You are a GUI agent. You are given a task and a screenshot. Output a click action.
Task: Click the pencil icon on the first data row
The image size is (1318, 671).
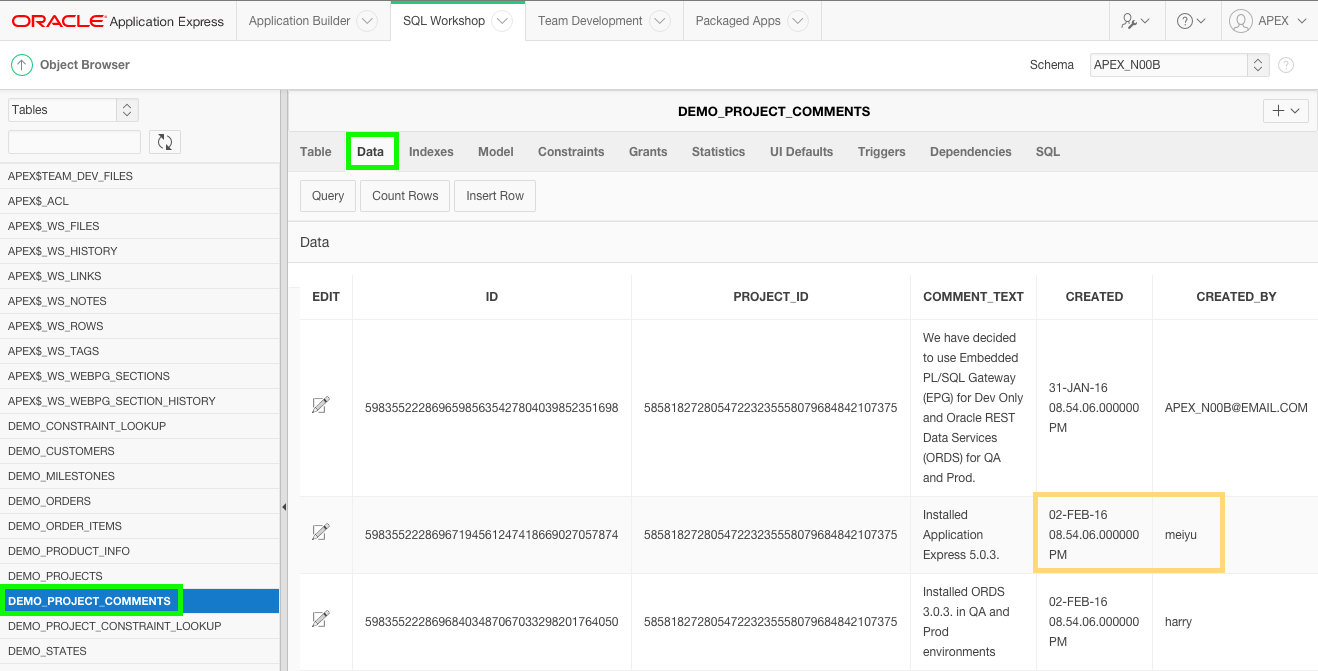(x=321, y=405)
